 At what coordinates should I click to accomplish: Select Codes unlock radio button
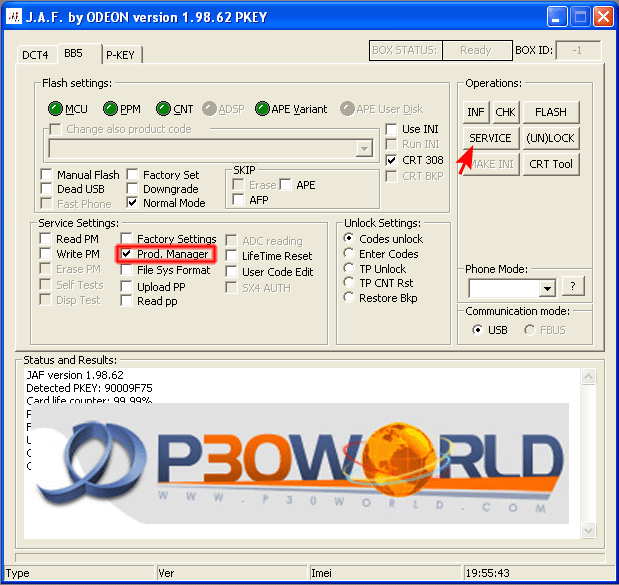(349, 238)
